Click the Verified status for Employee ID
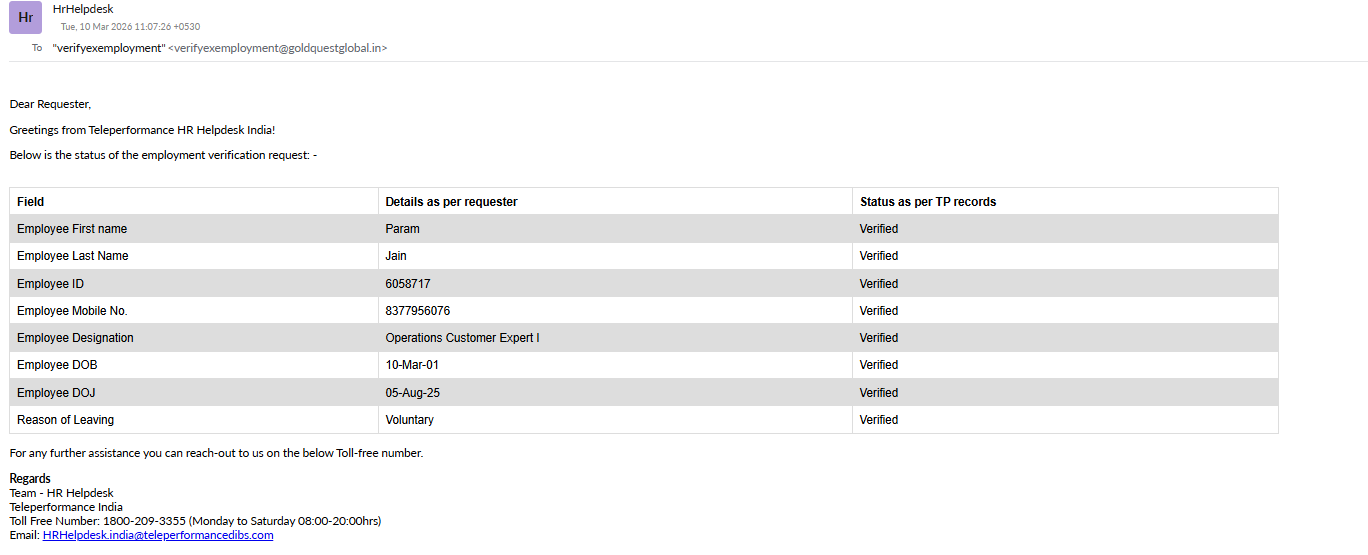The image size is (1368, 555). 879,284
